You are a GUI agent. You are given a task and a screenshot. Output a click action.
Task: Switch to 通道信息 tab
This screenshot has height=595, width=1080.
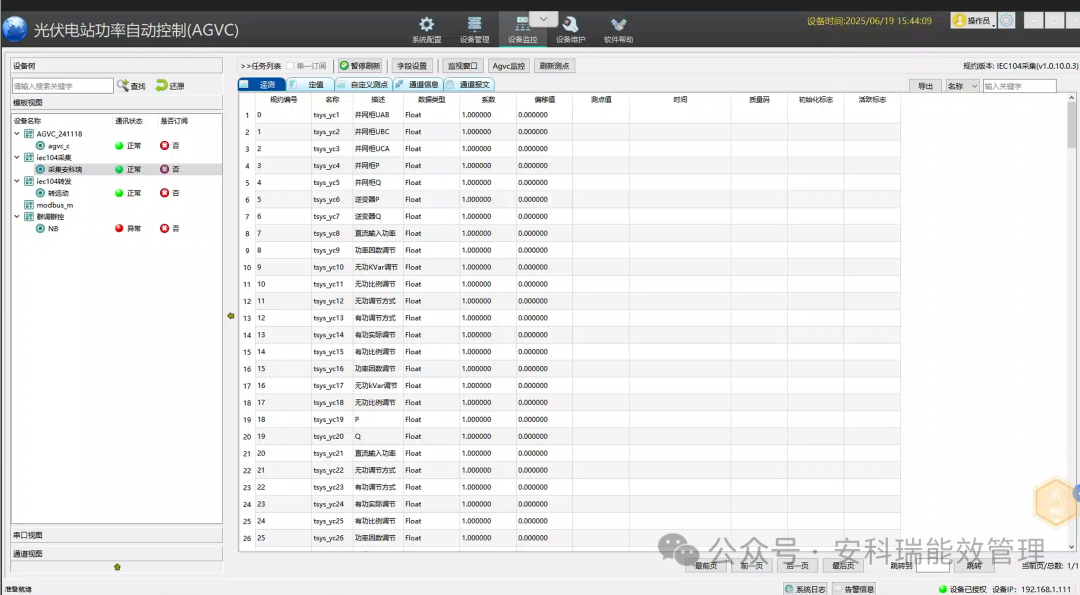[x=418, y=85]
